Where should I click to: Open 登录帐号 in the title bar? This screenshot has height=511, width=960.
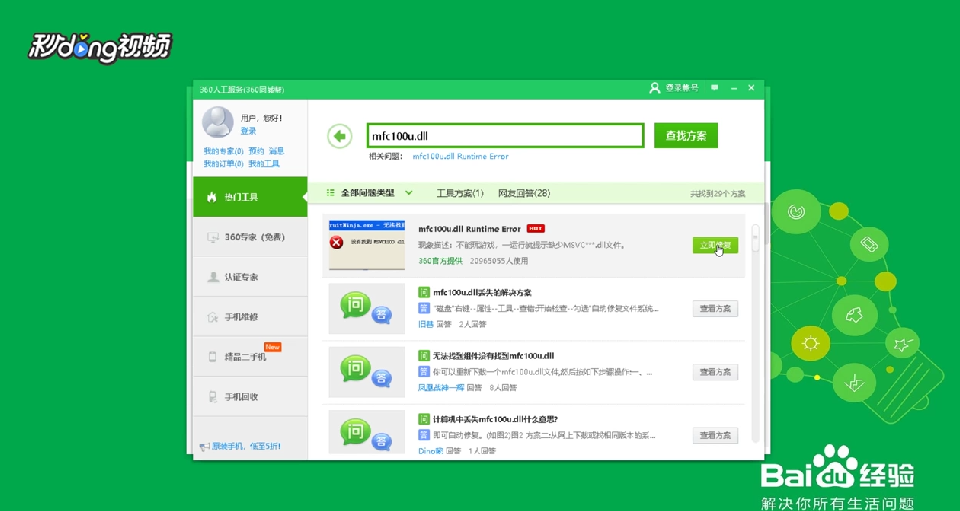tap(674, 88)
